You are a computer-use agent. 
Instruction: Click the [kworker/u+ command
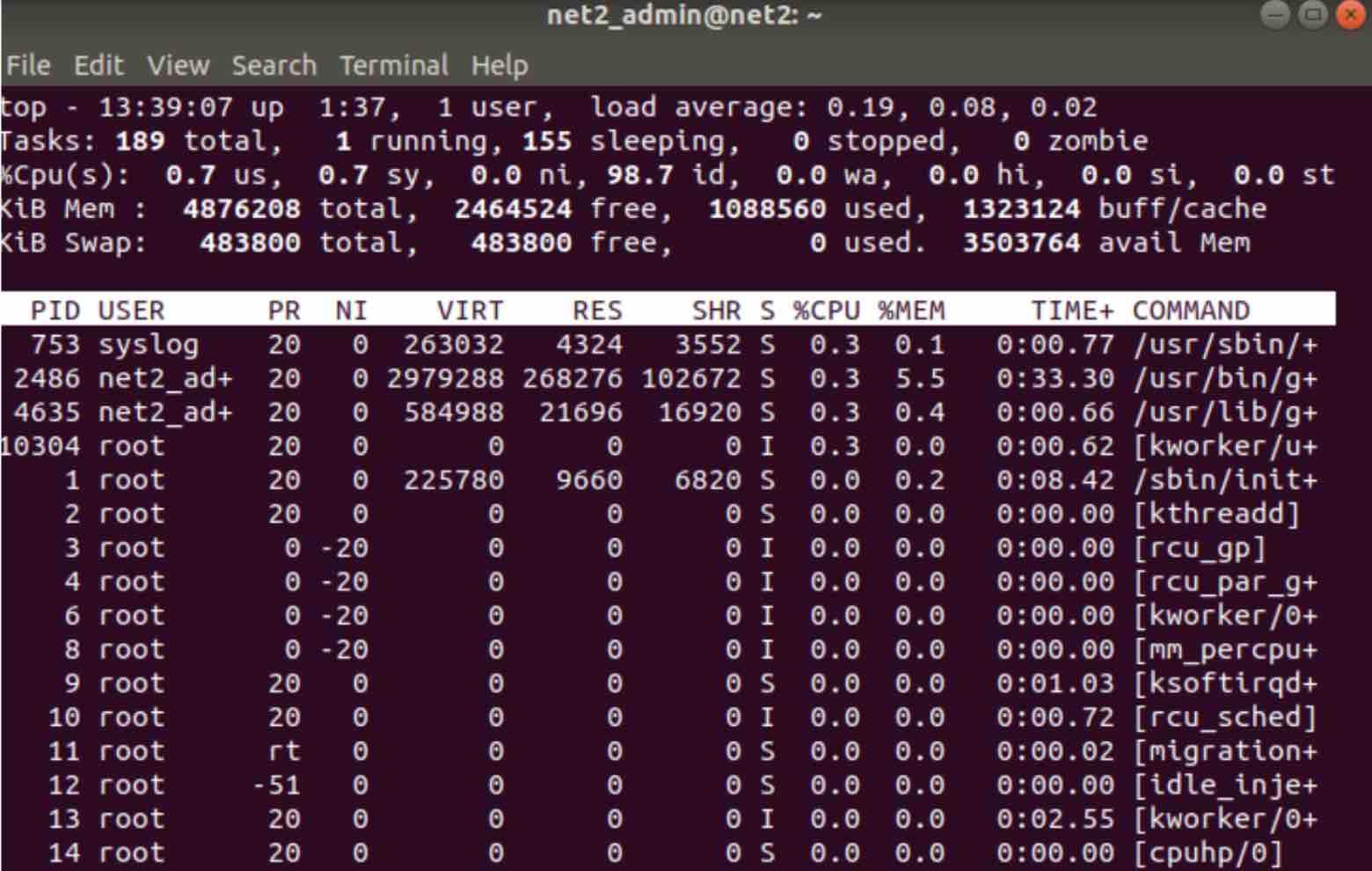tap(1225, 447)
